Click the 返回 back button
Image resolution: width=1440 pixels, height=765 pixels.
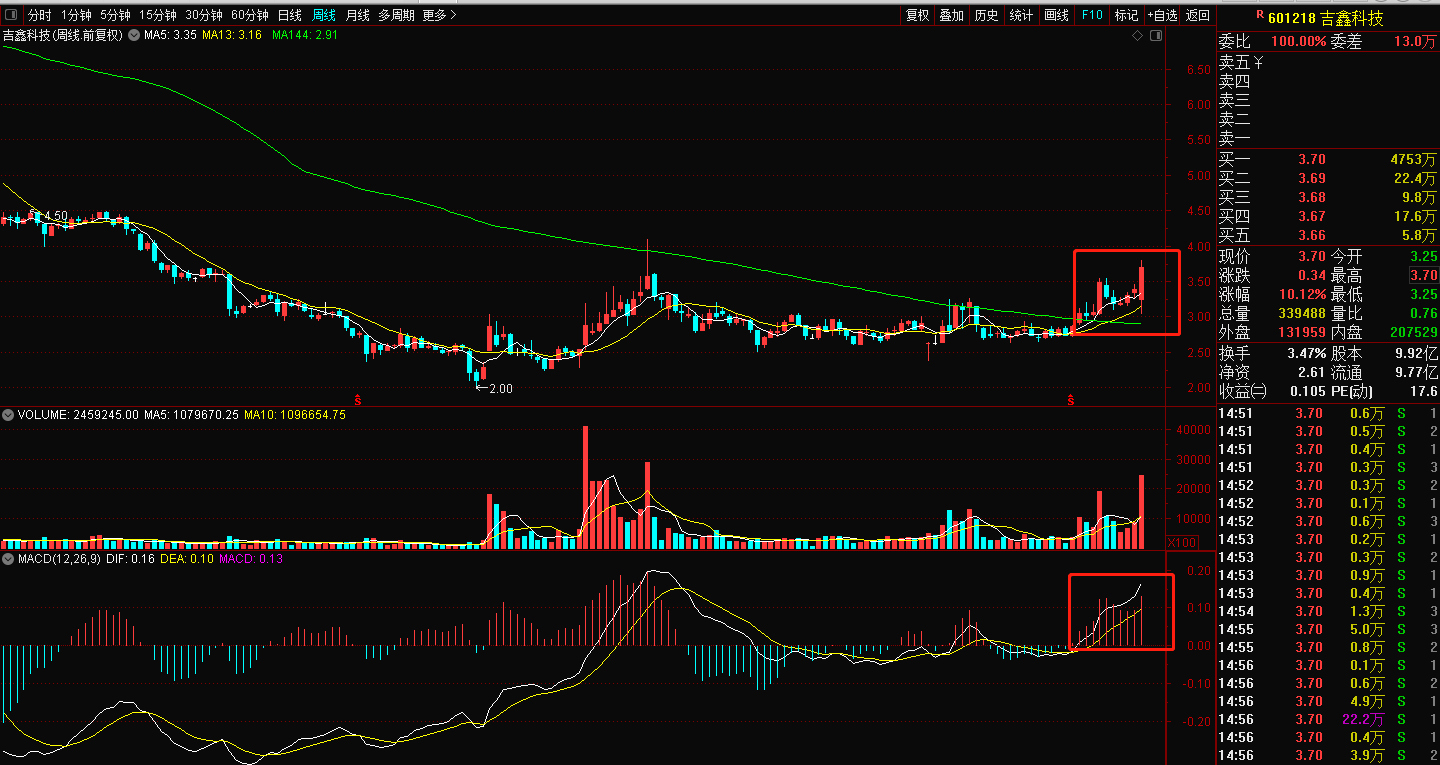(1197, 15)
